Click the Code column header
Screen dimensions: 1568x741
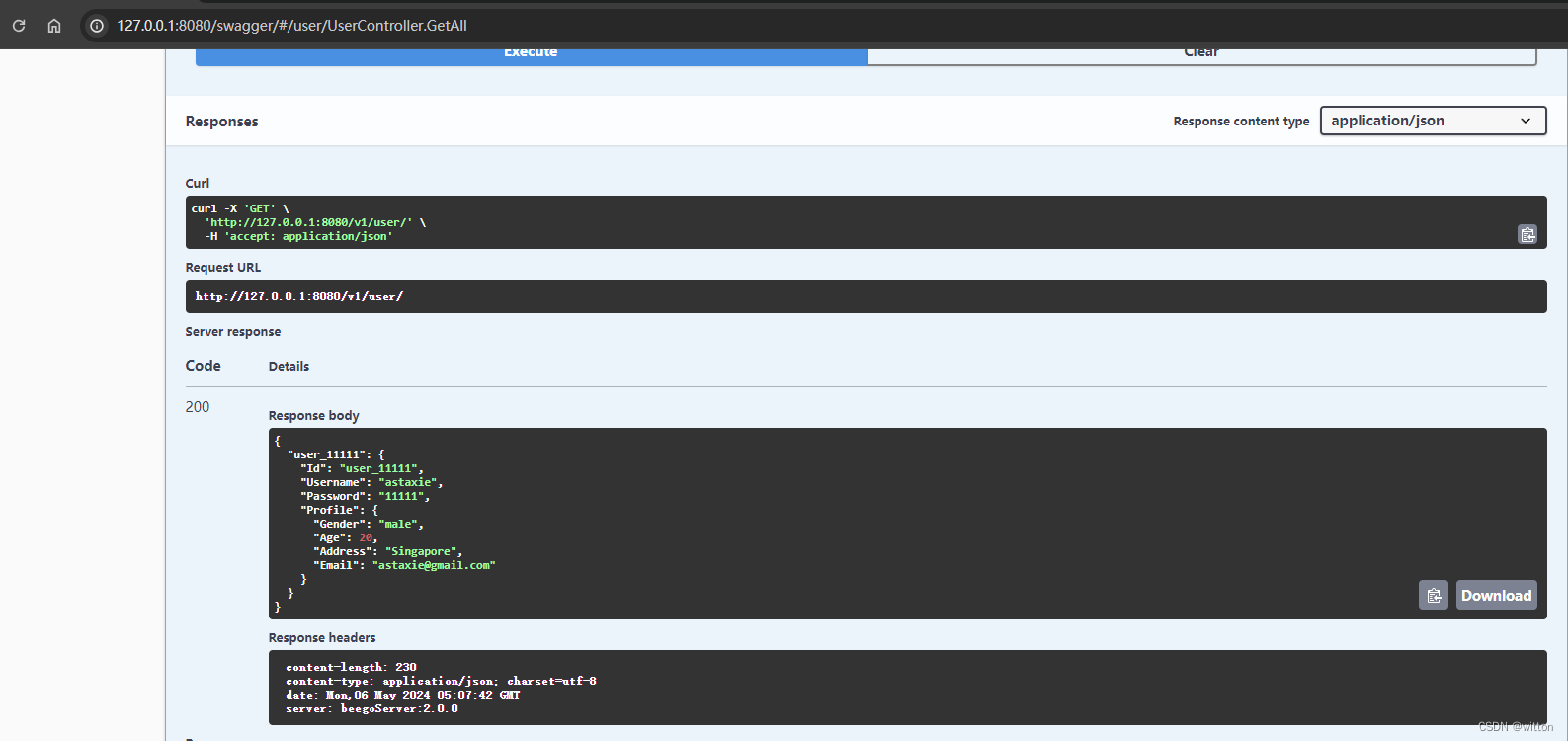pos(203,366)
